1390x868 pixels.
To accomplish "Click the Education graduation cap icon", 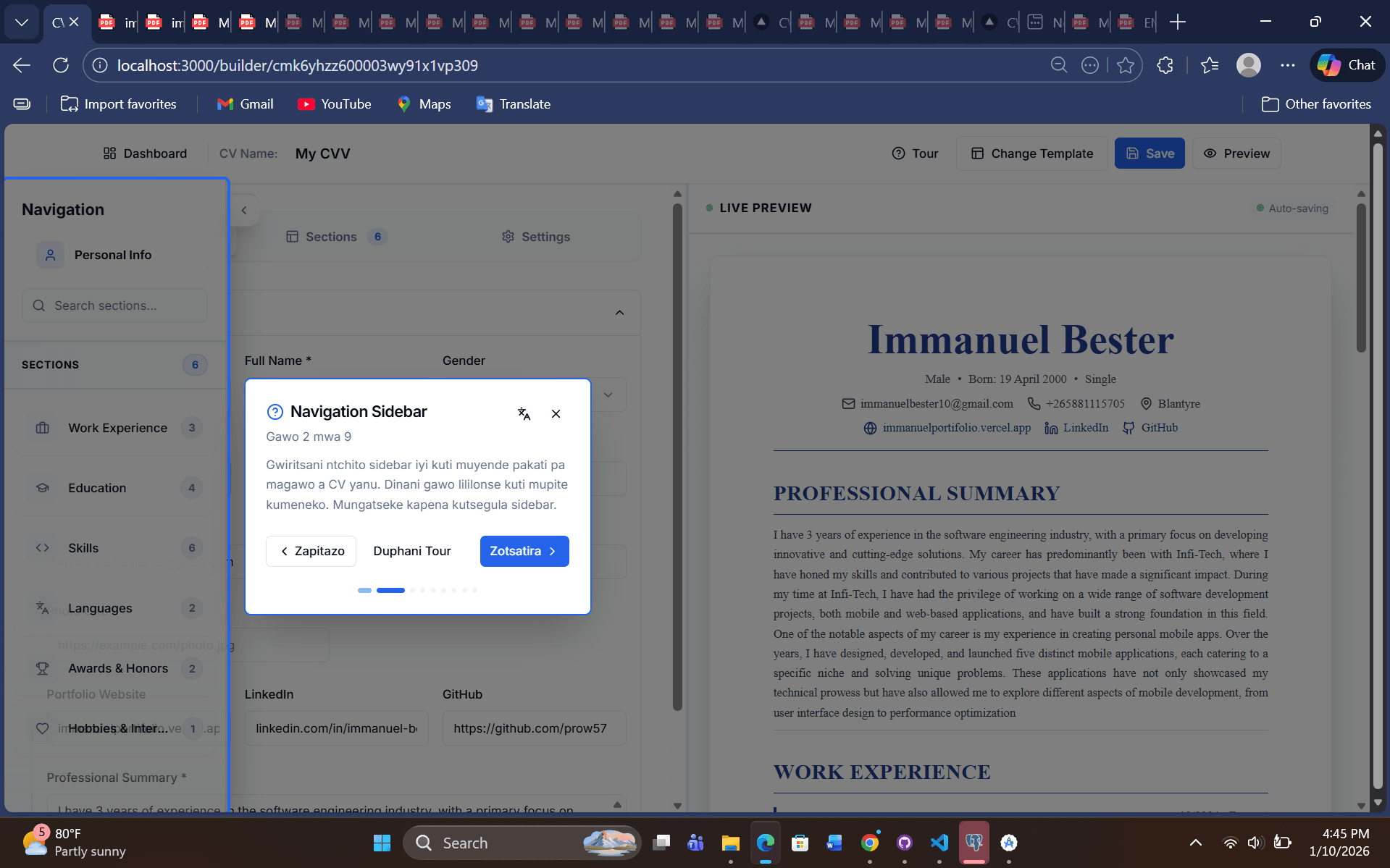I will point(43,488).
